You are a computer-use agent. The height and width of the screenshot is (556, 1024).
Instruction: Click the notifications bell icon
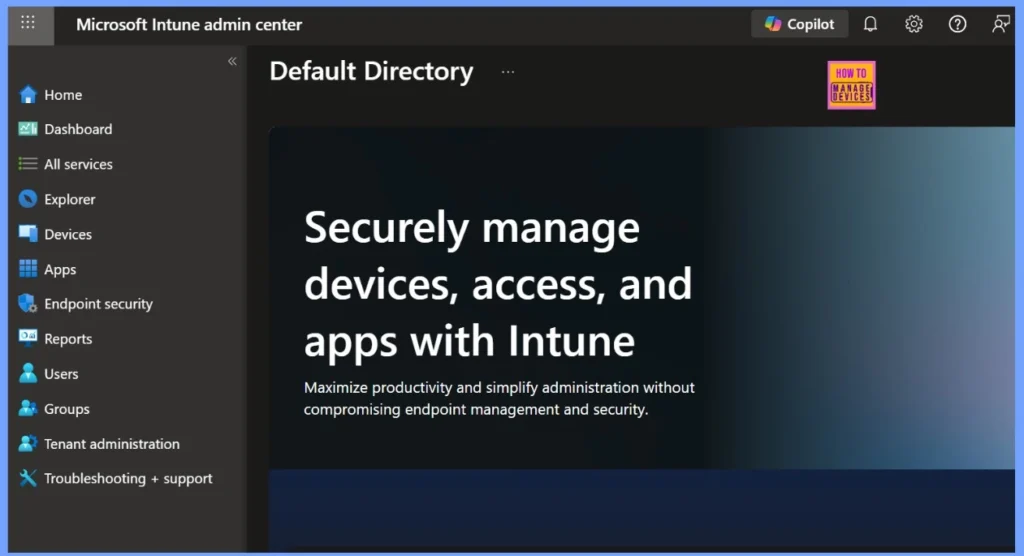click(870, 24)
